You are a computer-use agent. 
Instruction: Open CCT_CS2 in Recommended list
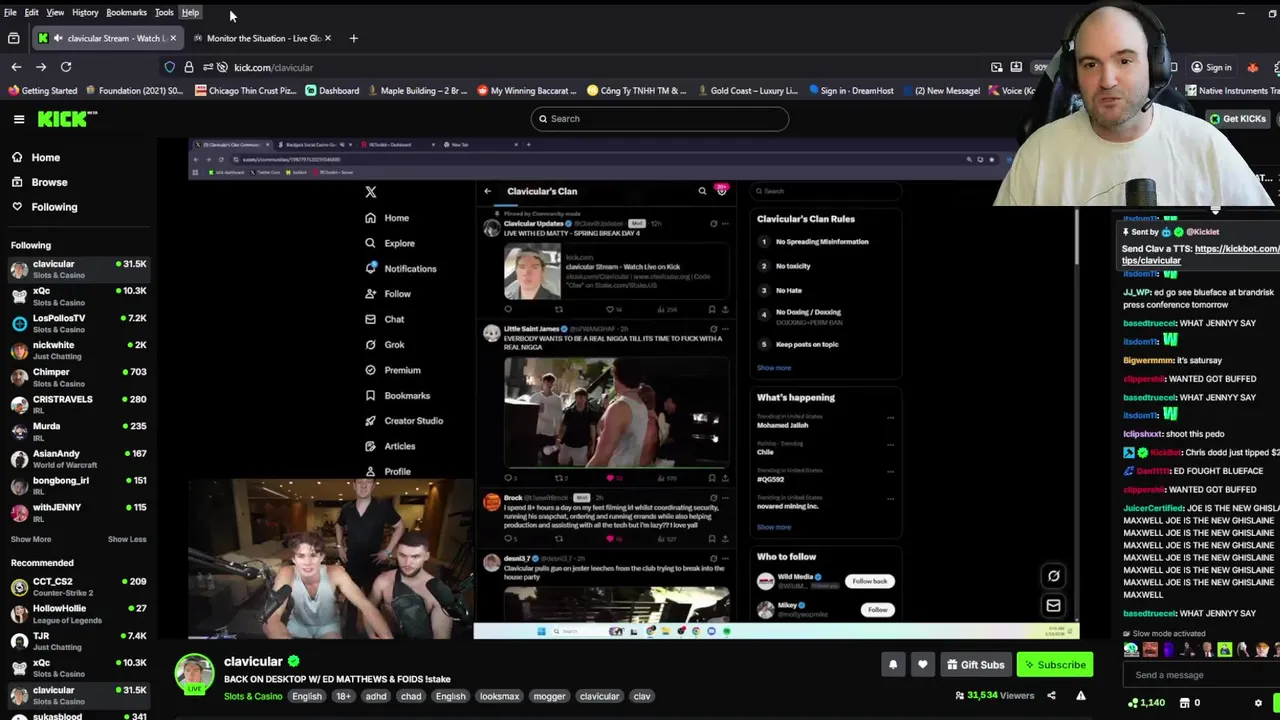point(78,586)
